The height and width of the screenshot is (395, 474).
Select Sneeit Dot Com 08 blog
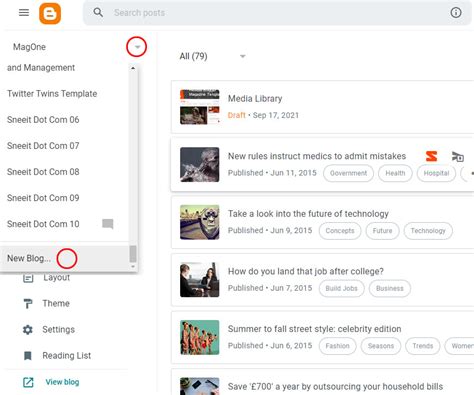[43, 172]
